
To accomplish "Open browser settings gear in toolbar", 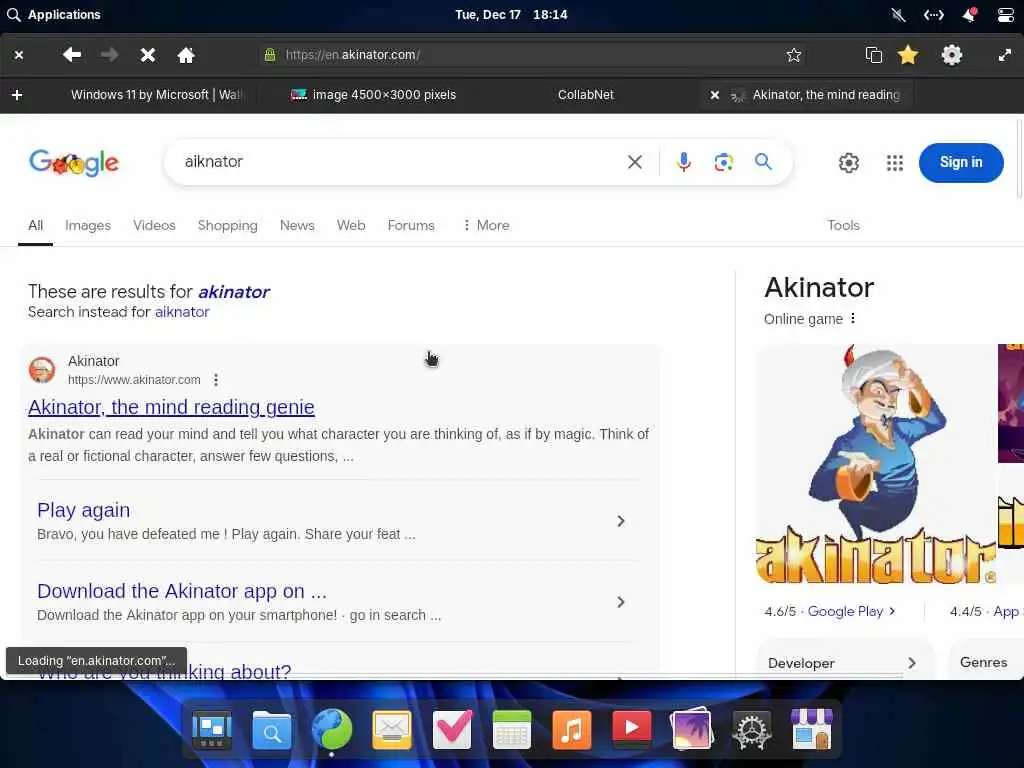I will click(x=952, y=55).
